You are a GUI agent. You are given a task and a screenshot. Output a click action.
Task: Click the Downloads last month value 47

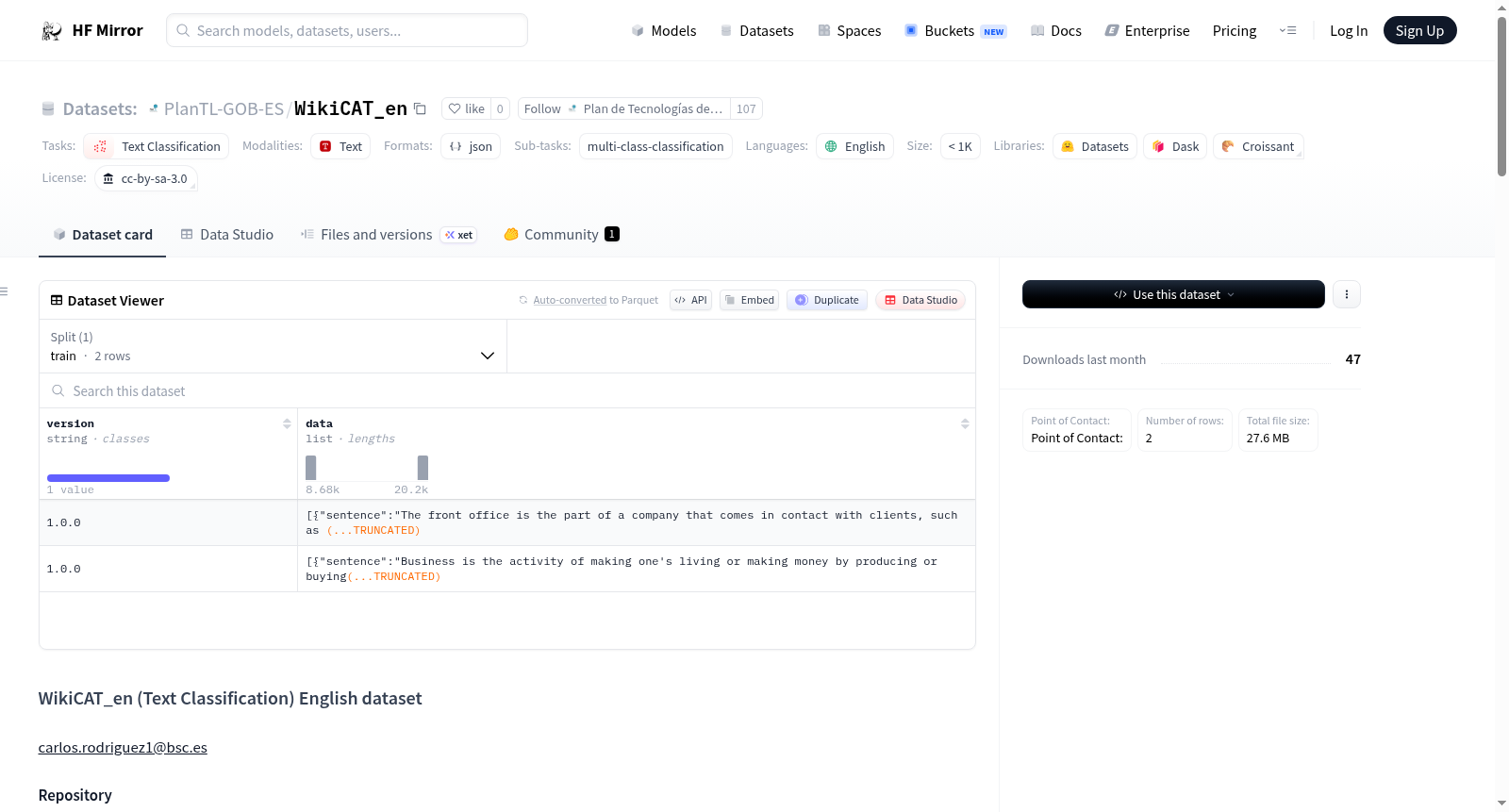(x=1352, y=359)
